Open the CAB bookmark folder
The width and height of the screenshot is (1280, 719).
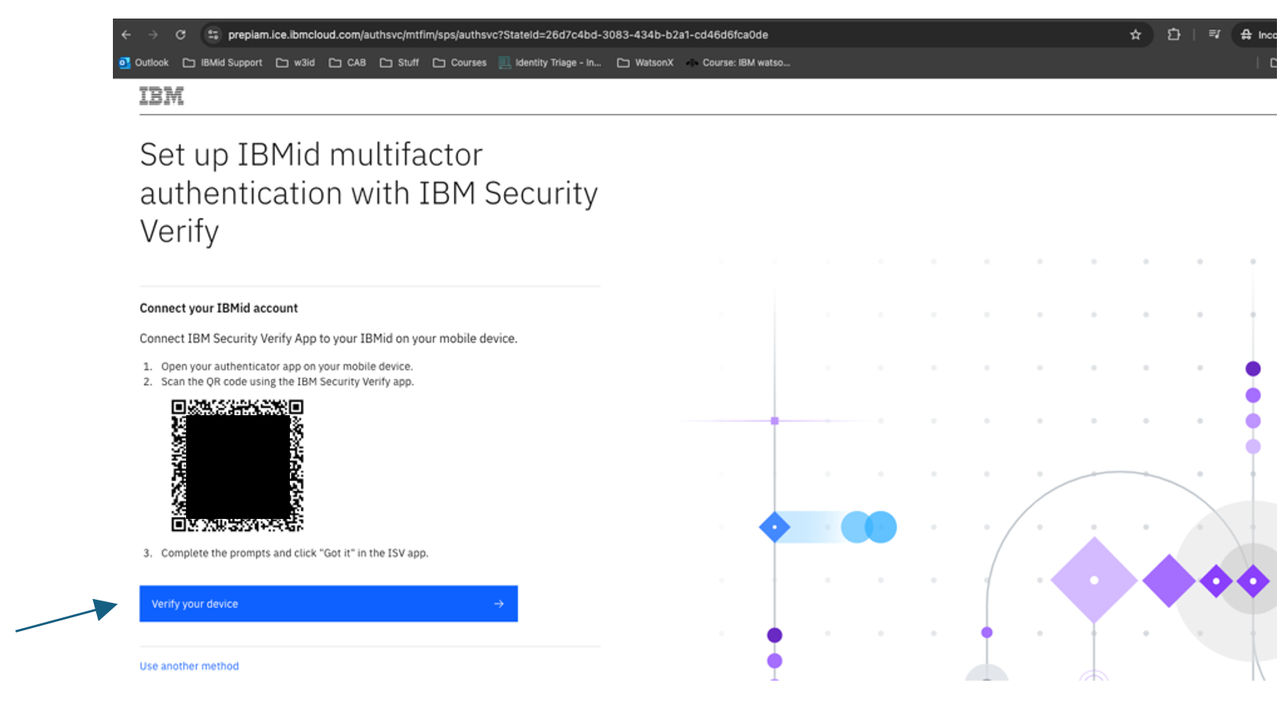(348, 63)
